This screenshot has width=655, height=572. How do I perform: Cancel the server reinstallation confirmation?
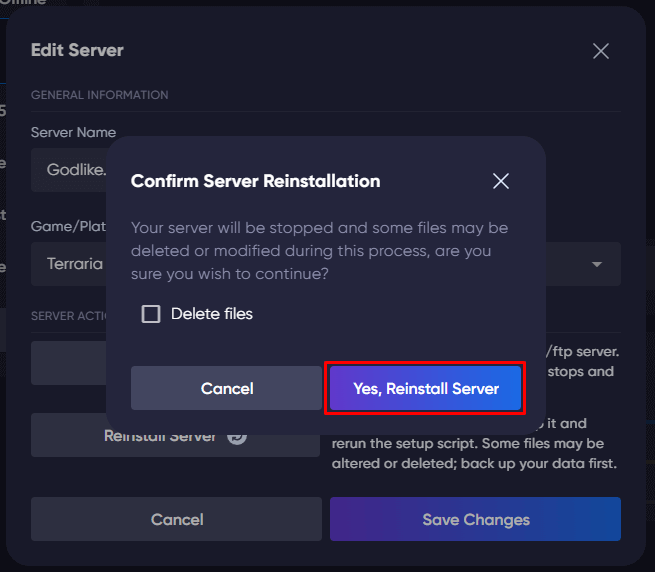[x=226, y=388]
